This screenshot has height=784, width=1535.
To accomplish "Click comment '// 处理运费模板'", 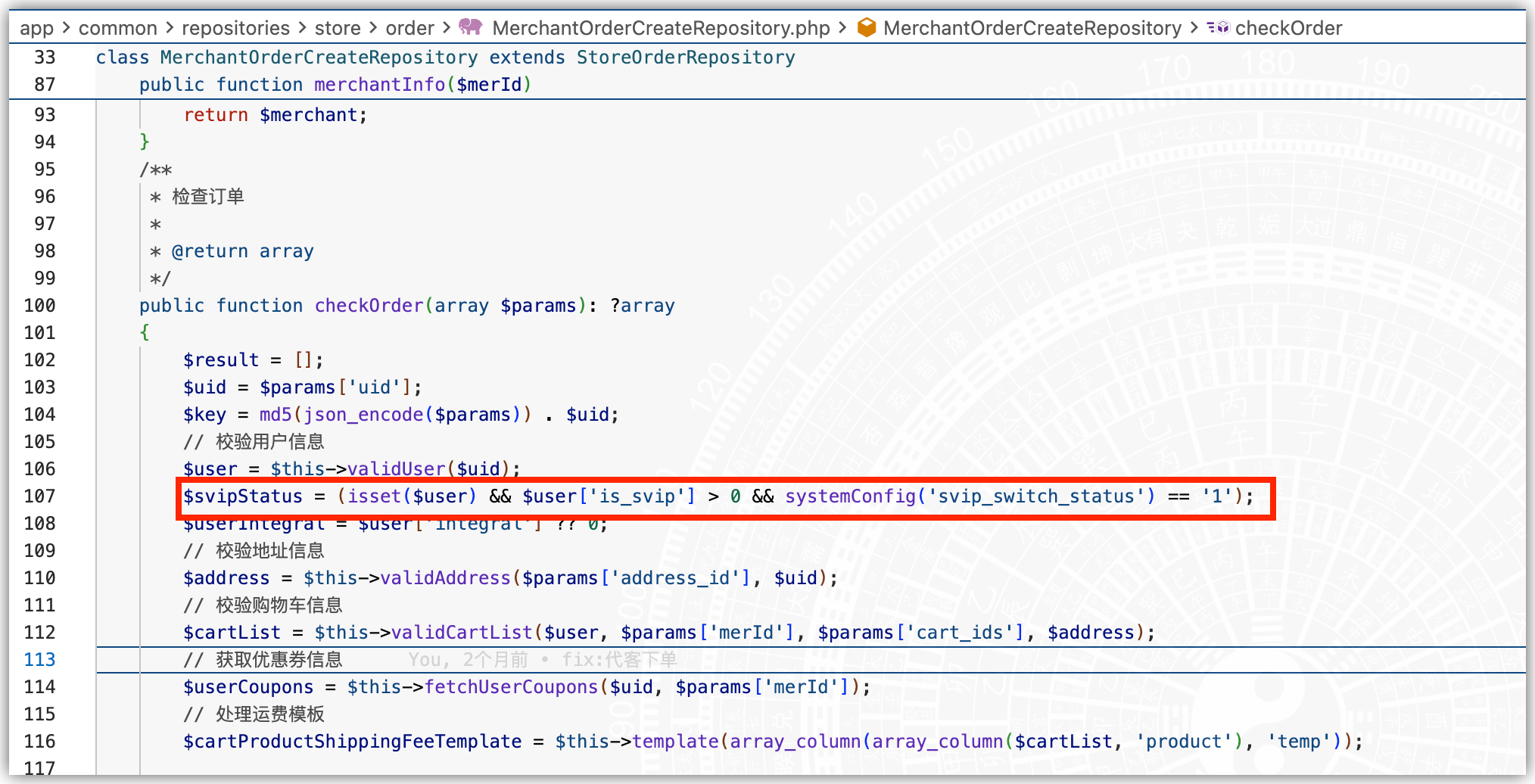I will (254, 714).
